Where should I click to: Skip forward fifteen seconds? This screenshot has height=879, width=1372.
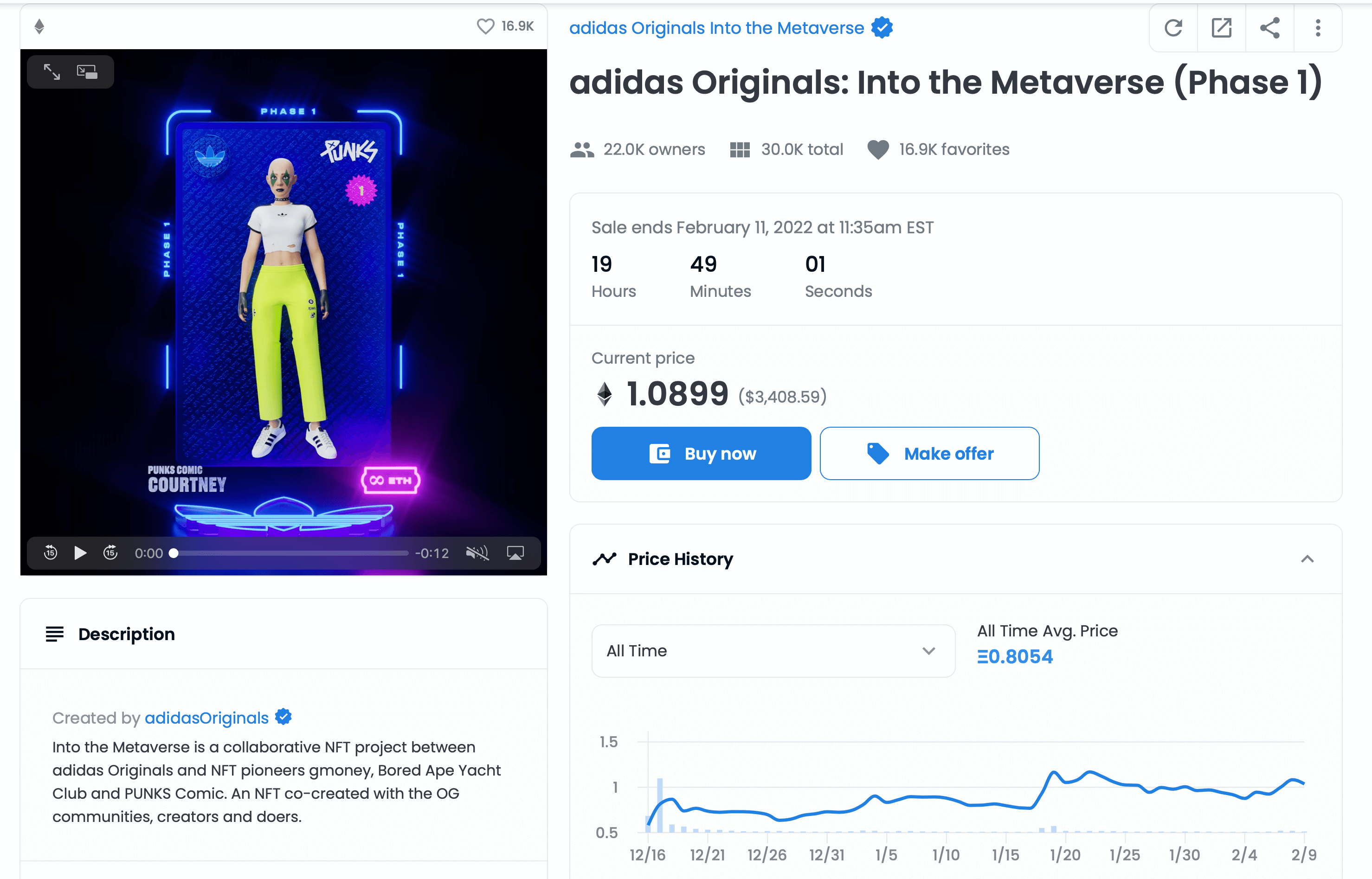pyautogui.click(x=110, y=552)
